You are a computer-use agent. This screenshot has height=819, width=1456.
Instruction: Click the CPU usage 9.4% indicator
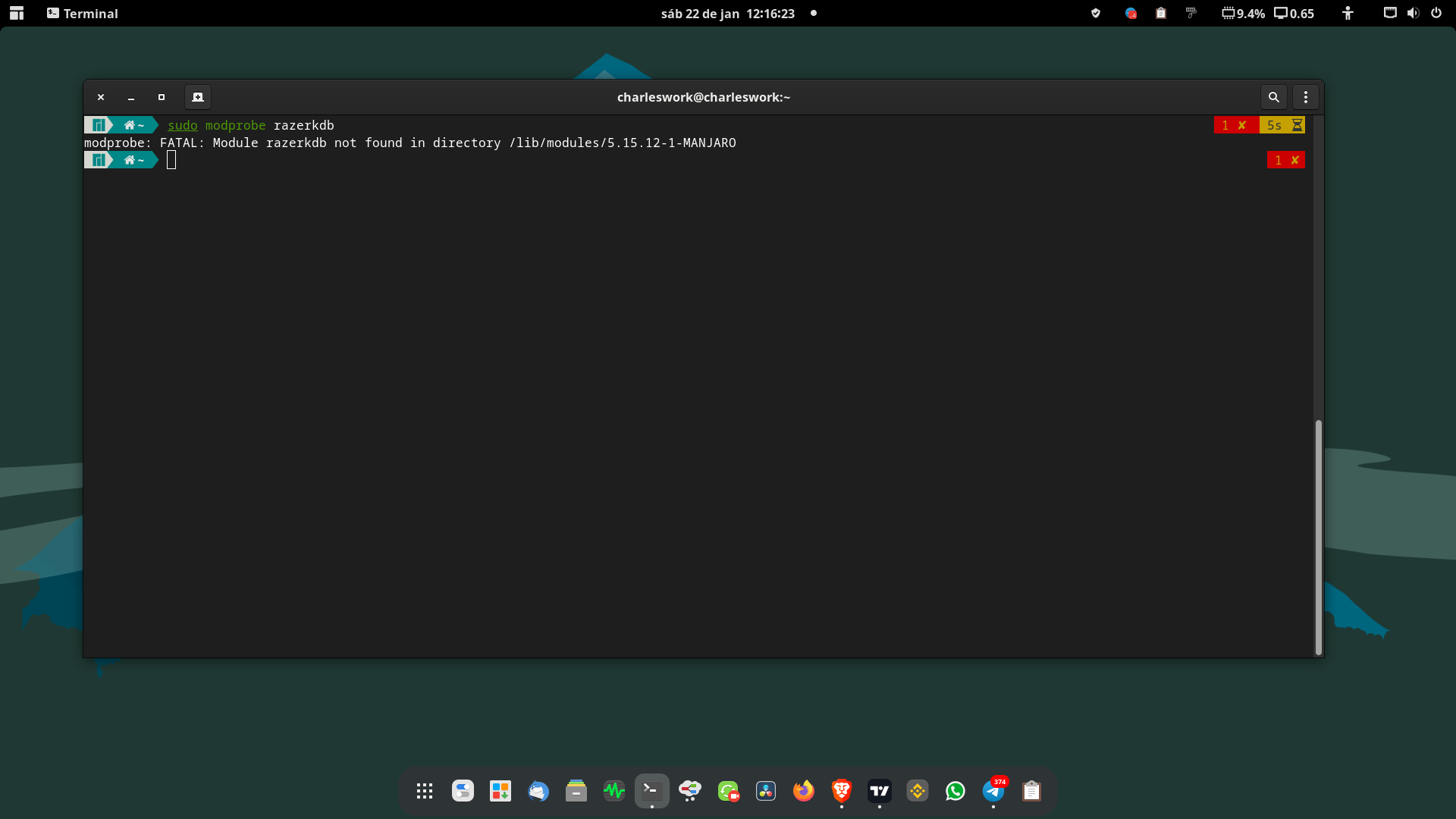(x=1244, y=13)
